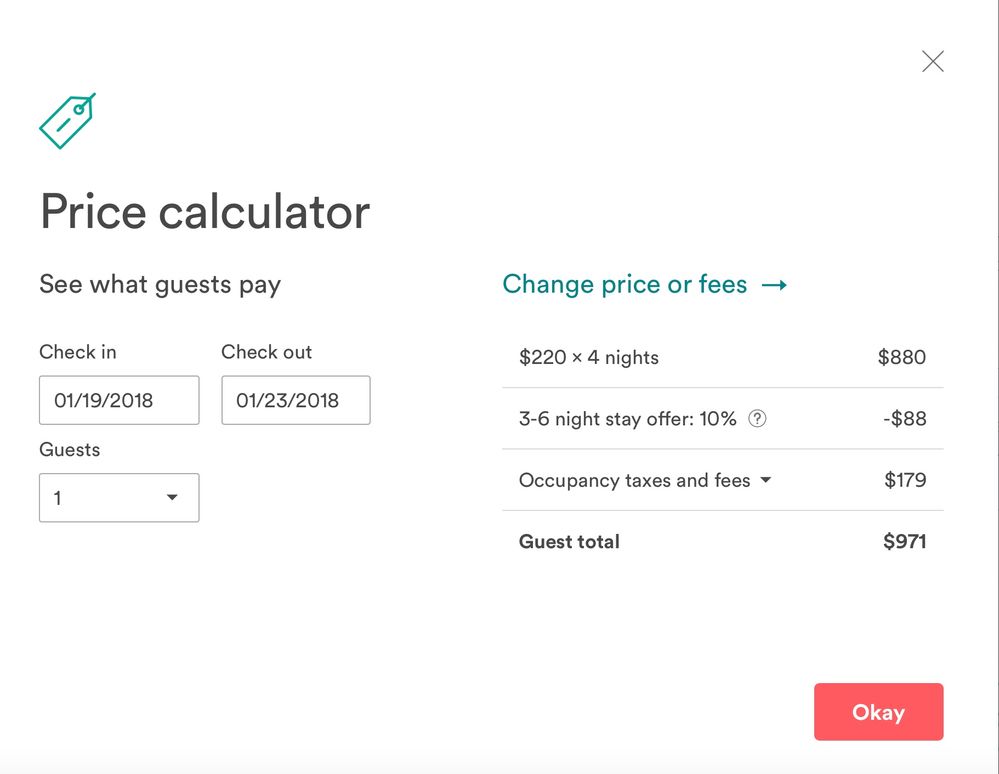Click the teal price tag icon
The image size is (999, 774).
(x=67, y=121)
